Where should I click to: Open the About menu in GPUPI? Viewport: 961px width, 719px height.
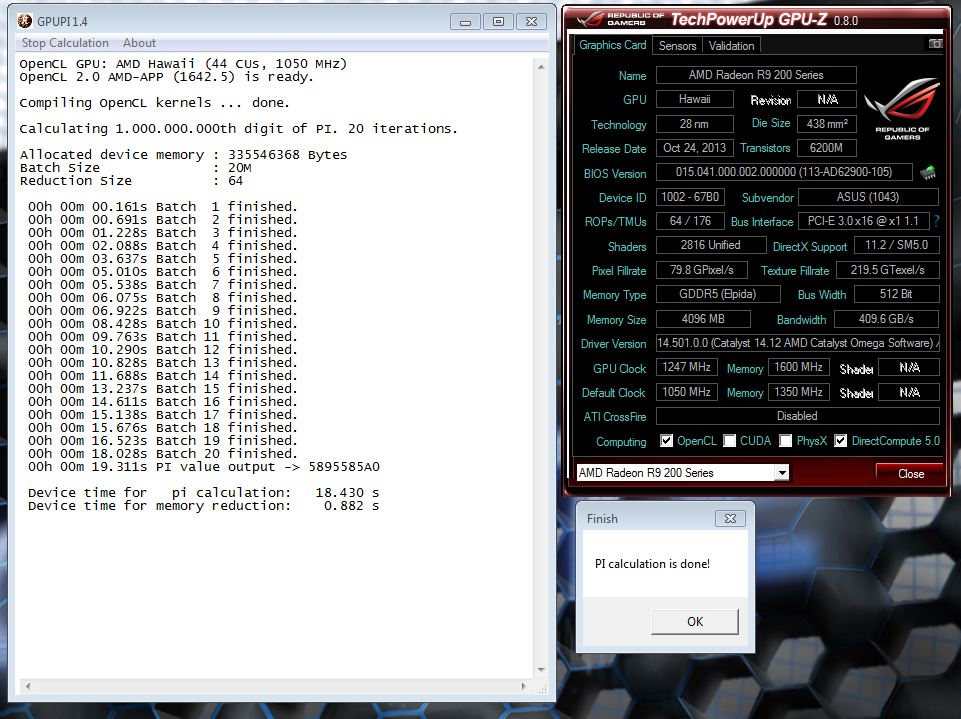click(x=139, y=43)
